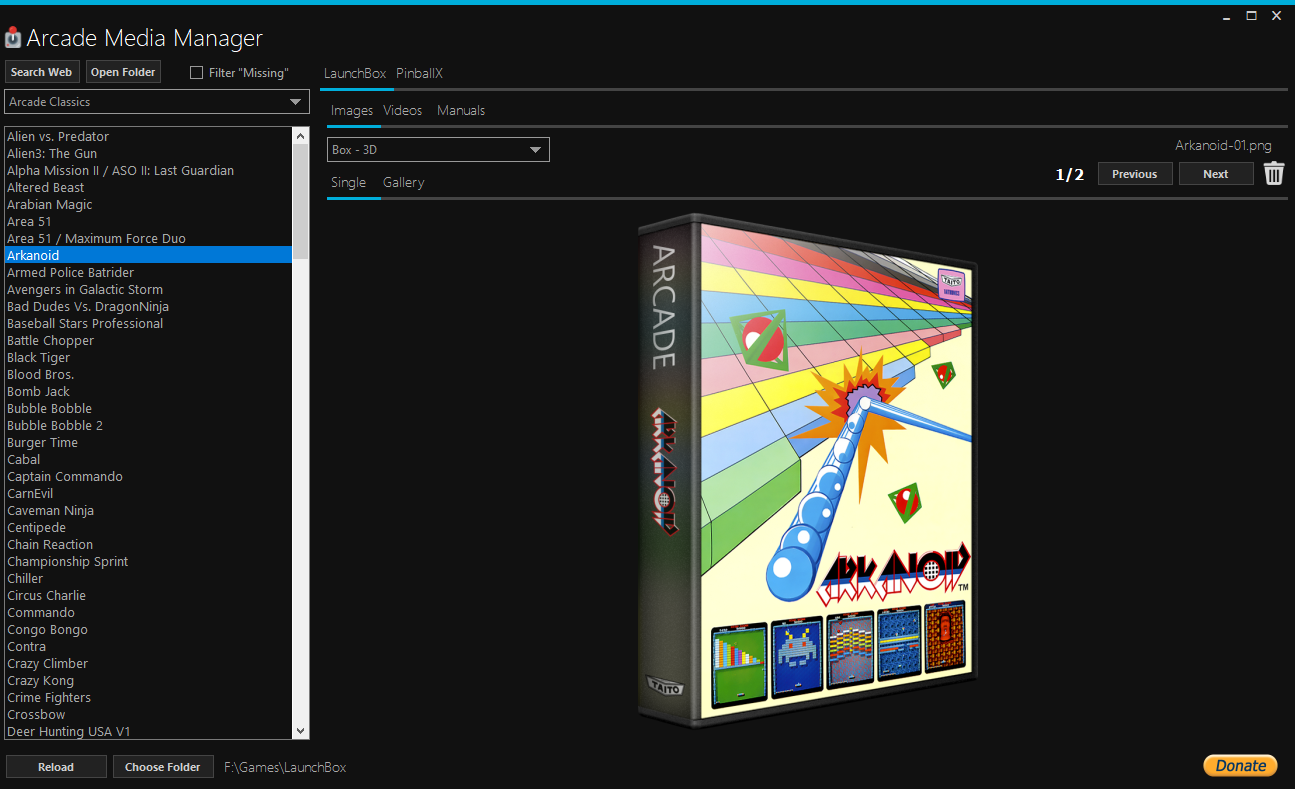This screenshot has width=1295, height=789.
Task: Click the Choose Folder button
Action: (x=163, y=767)
